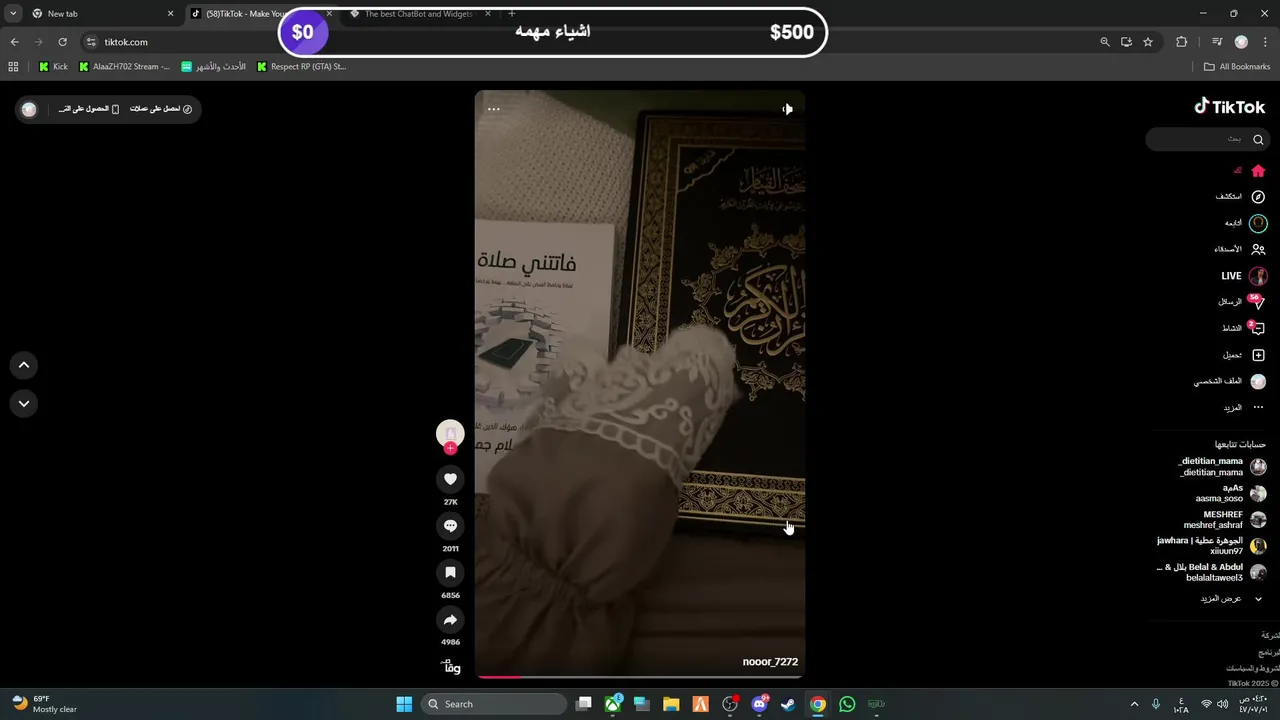Open a new browser tab with the plus
This screenshot has height=720, width=1280.
click(x=512, y=14)
